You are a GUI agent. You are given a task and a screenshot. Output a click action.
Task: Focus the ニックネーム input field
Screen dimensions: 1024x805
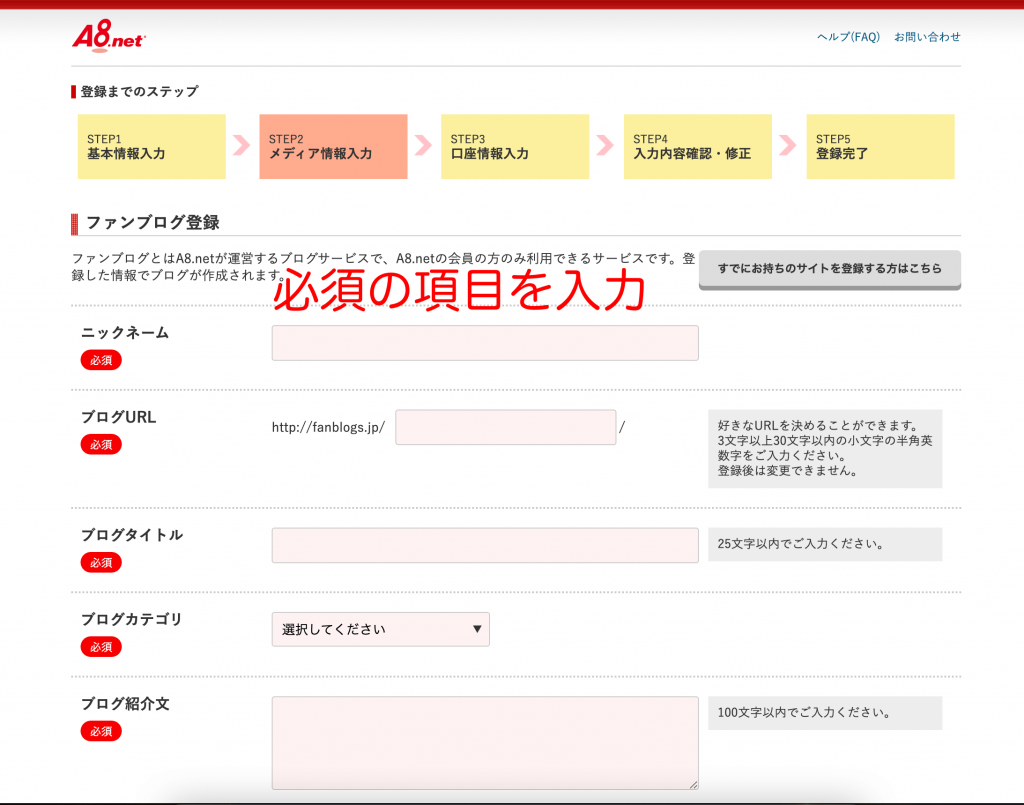point(485,343)
